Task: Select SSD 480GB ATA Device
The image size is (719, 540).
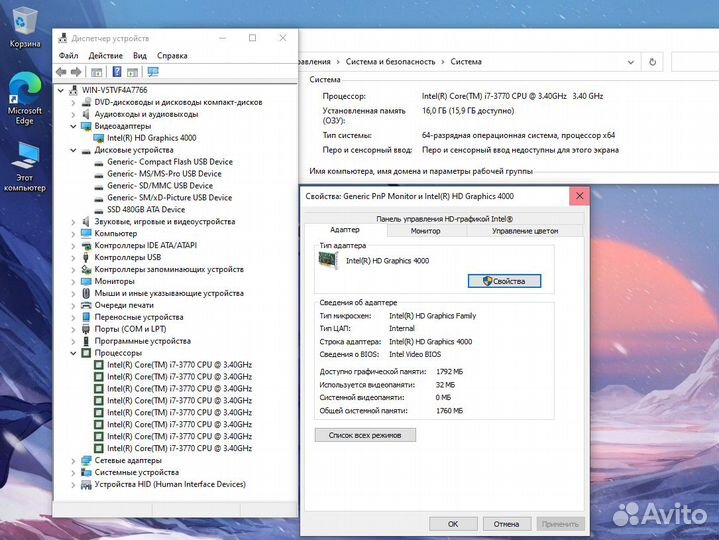Action: tap(146, 209)
